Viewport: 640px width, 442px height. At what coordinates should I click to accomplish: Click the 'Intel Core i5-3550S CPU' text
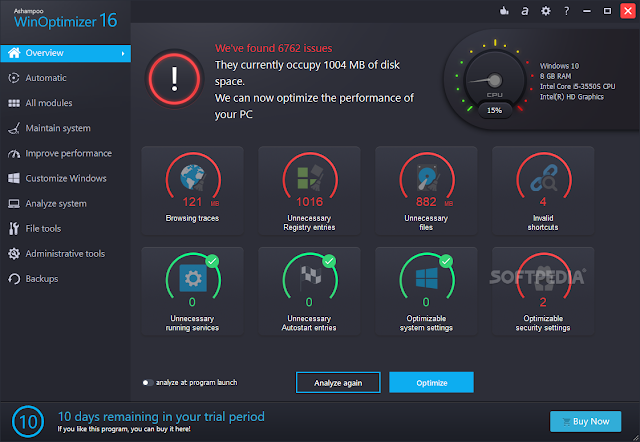coord(578,87)
